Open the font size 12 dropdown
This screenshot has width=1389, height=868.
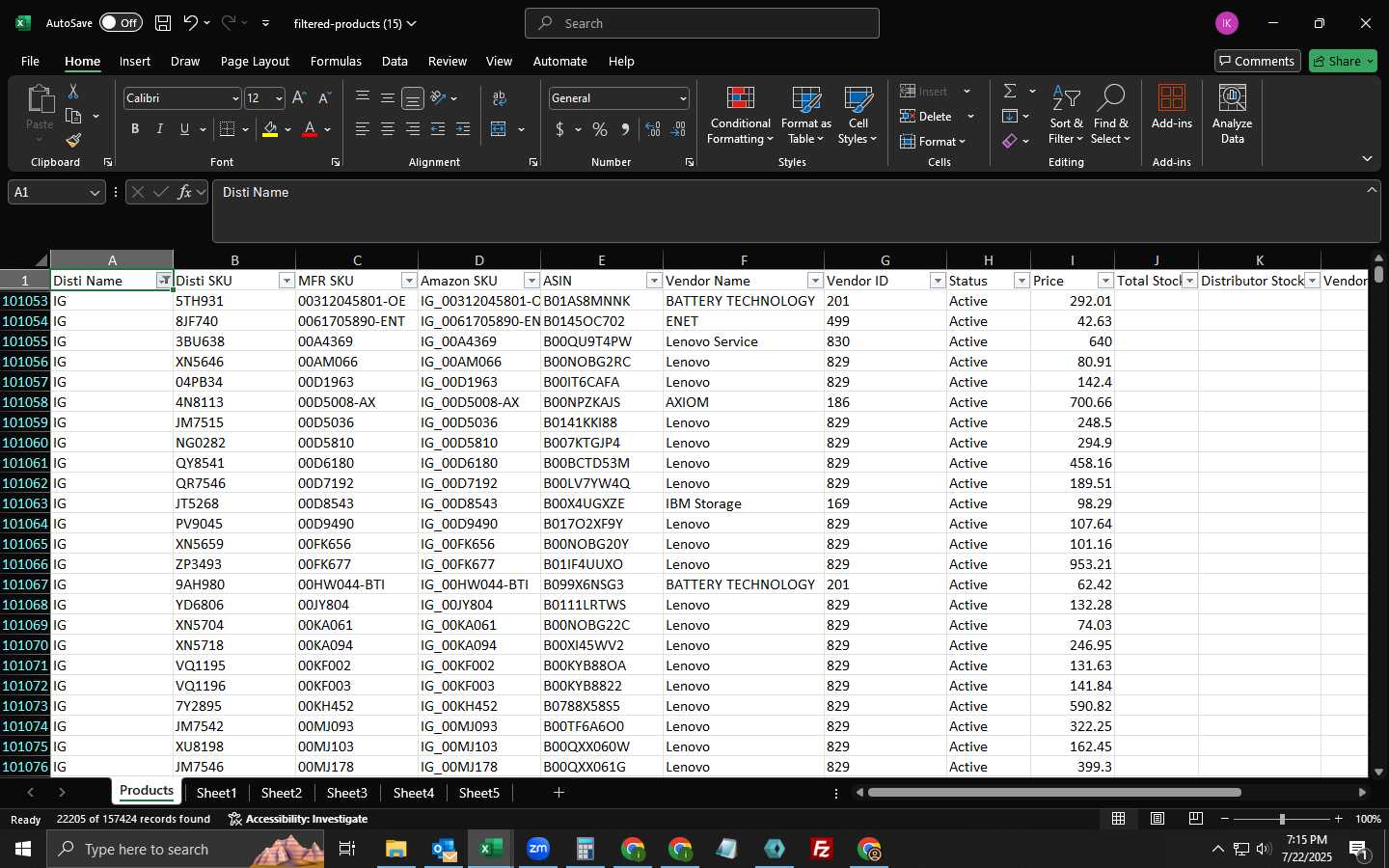point(279,98)
